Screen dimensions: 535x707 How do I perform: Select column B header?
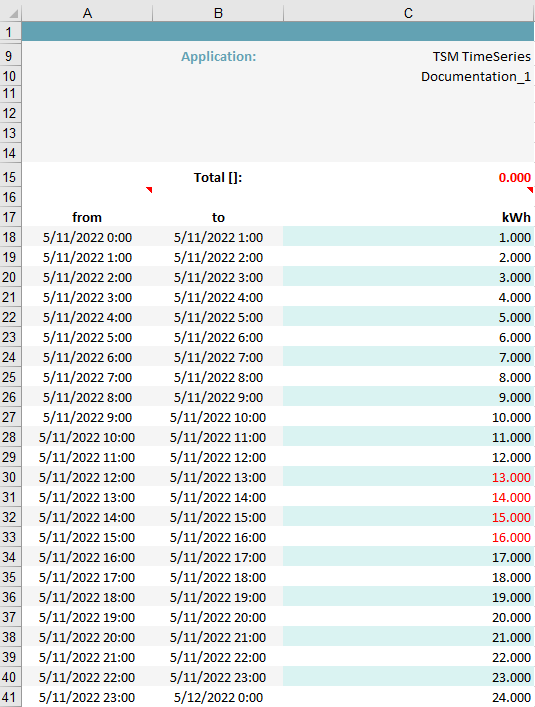tap(218, 13)
